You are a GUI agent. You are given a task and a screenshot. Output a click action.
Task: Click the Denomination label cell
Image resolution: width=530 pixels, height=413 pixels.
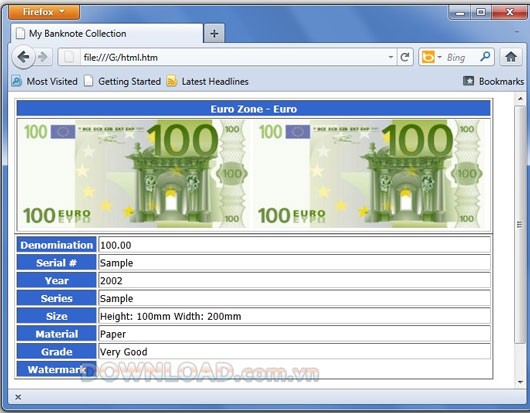pos(56,245)
